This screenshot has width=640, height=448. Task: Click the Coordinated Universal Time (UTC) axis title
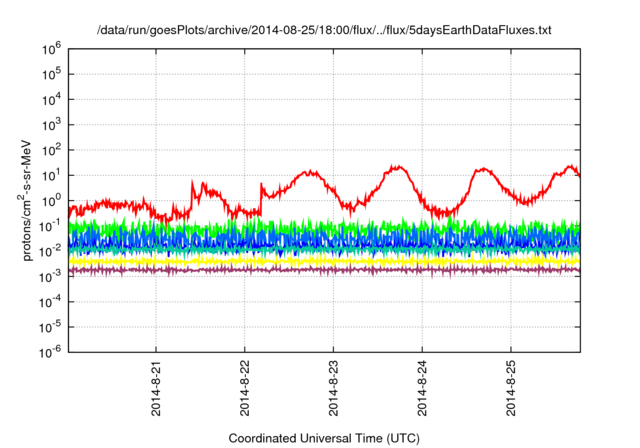pos(324,438)
